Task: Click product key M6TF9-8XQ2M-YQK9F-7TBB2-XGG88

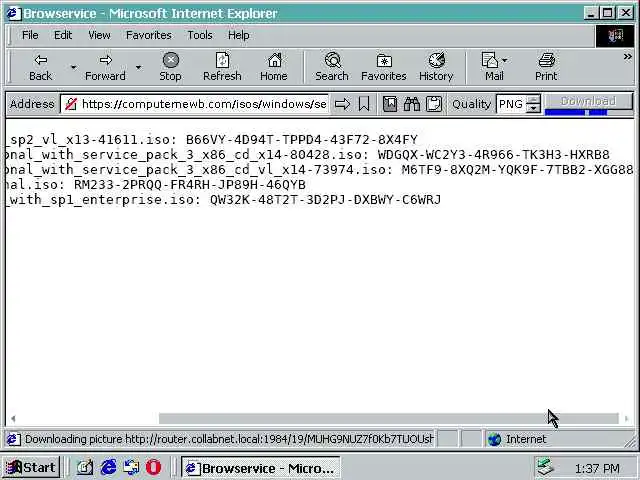Action: [x=518, y=170]
